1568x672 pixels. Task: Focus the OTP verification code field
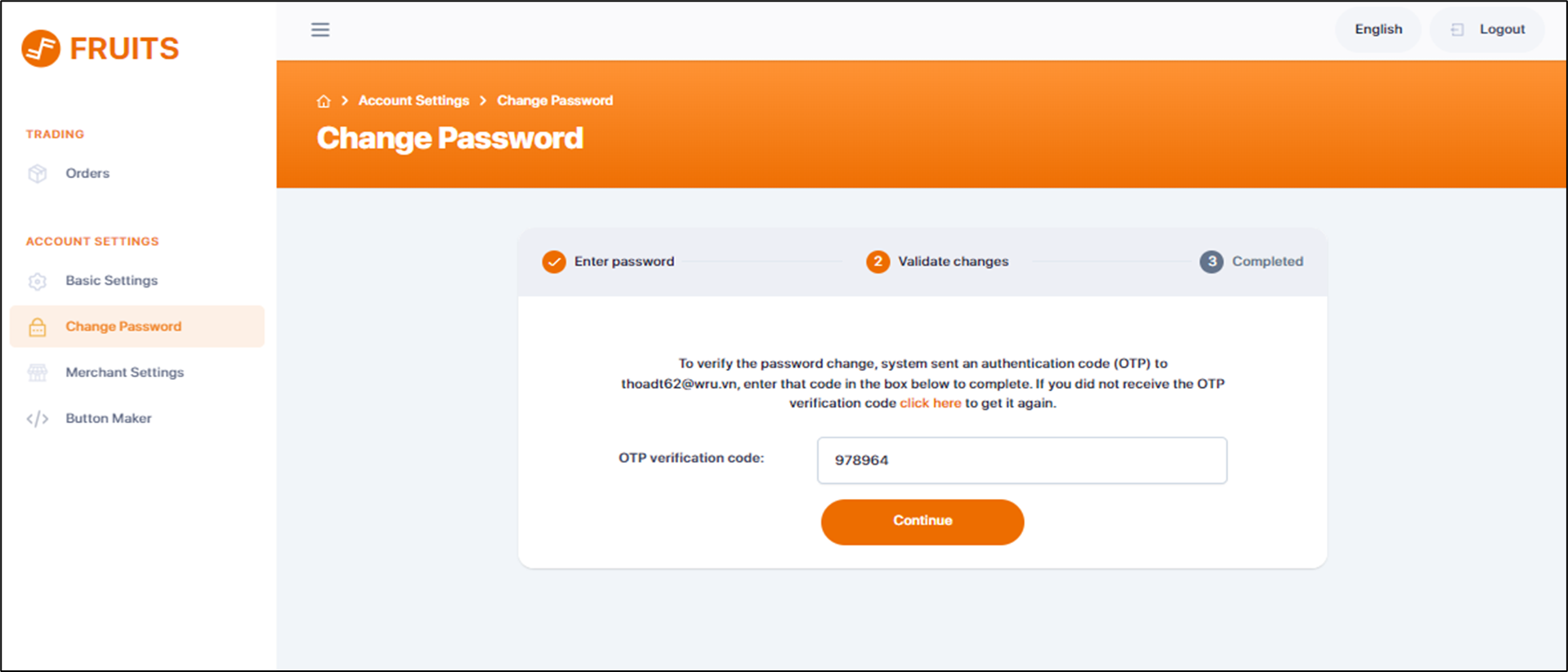pos(1021,461)
